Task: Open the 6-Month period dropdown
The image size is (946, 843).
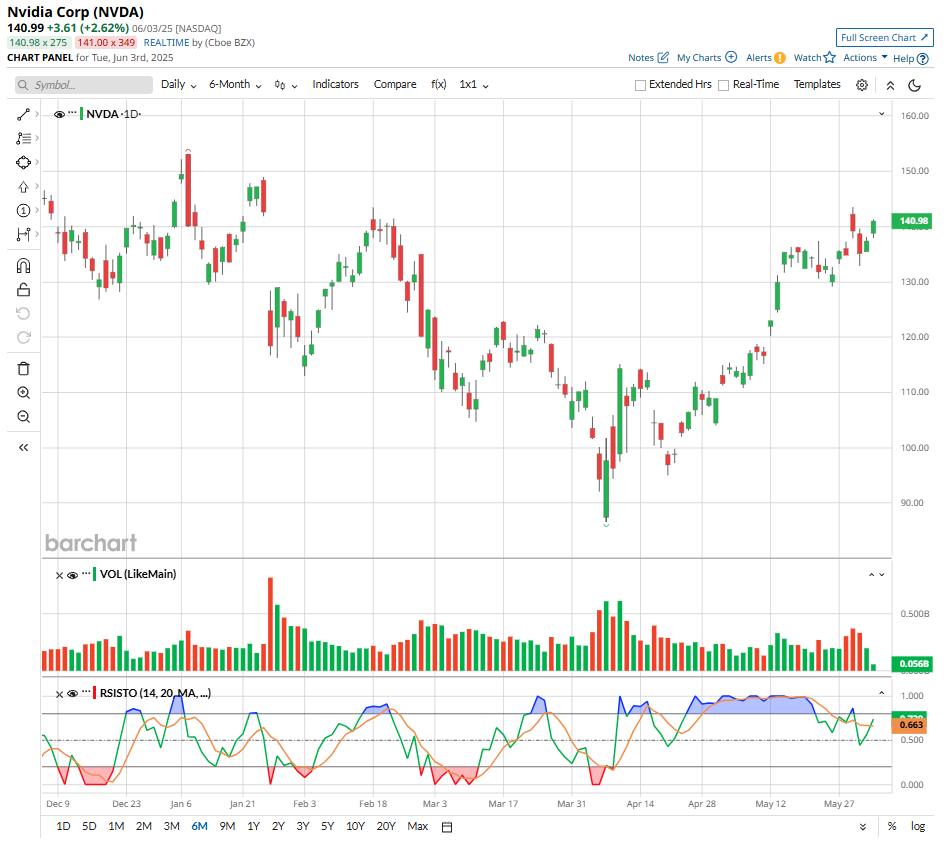Action: click(235, 84)
